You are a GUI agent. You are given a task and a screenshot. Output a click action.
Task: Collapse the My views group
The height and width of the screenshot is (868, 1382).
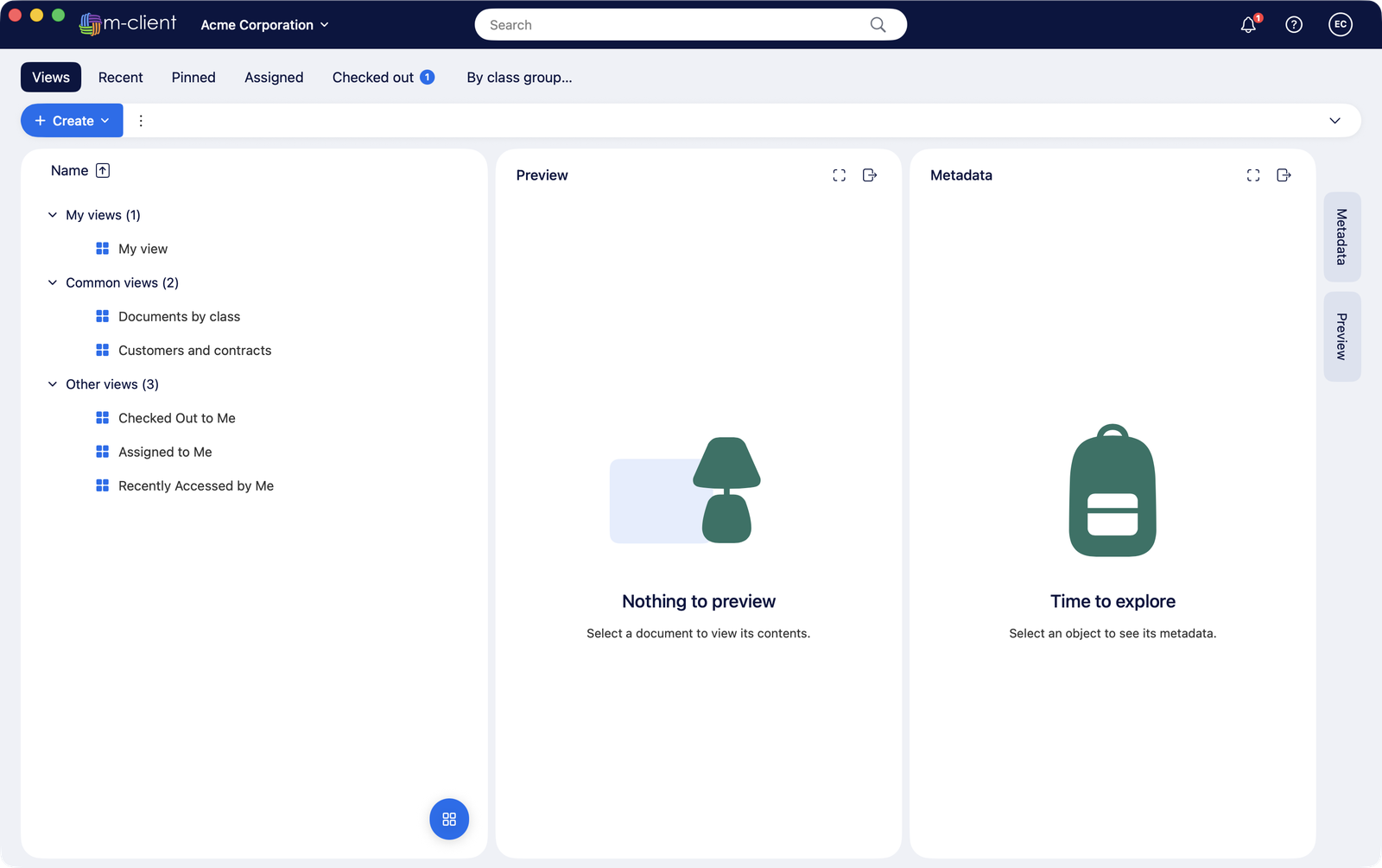[x=53, y=215]
